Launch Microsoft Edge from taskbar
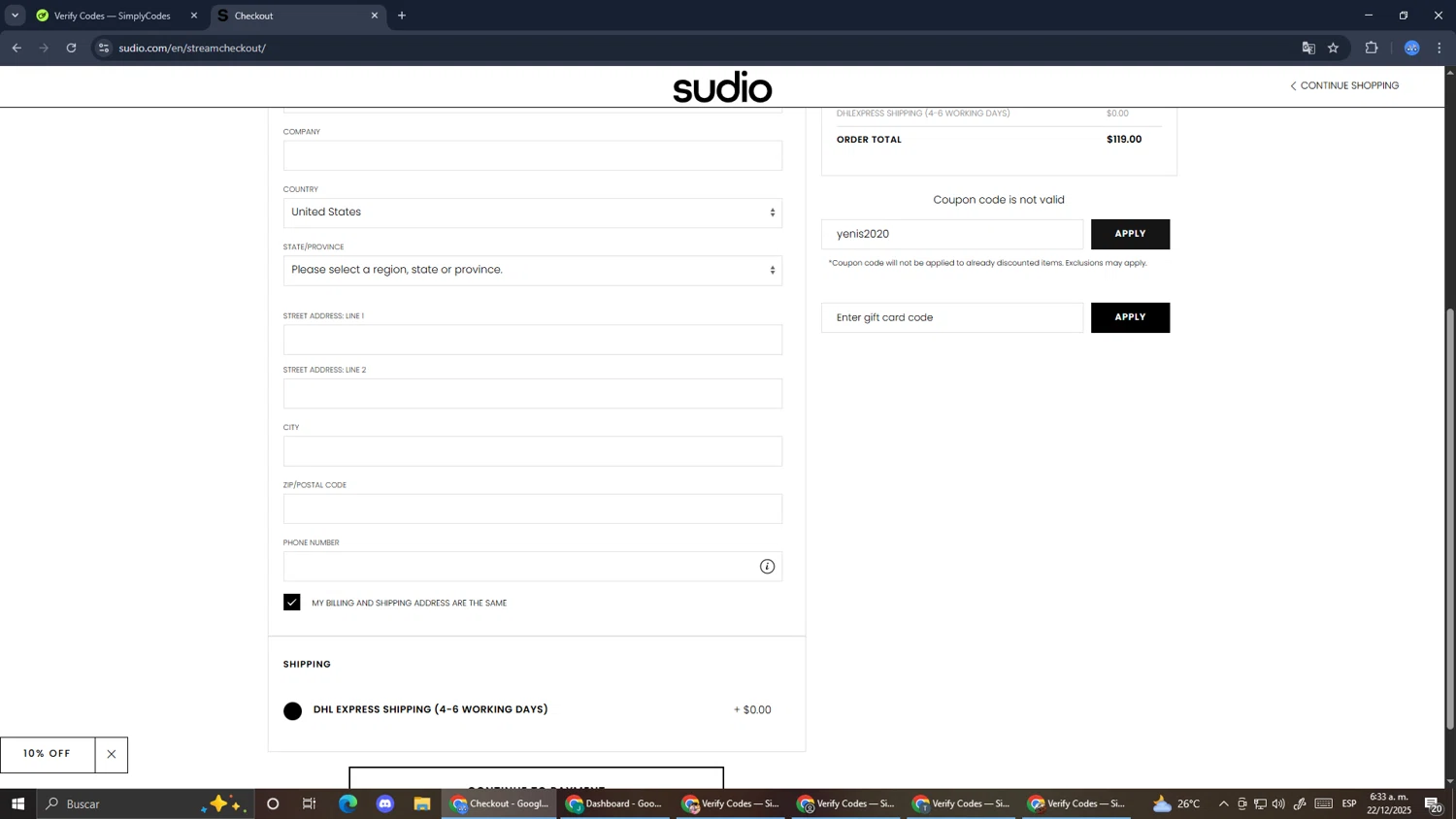The height and width of the screenshot is (819, 1456). pos(347,803)
